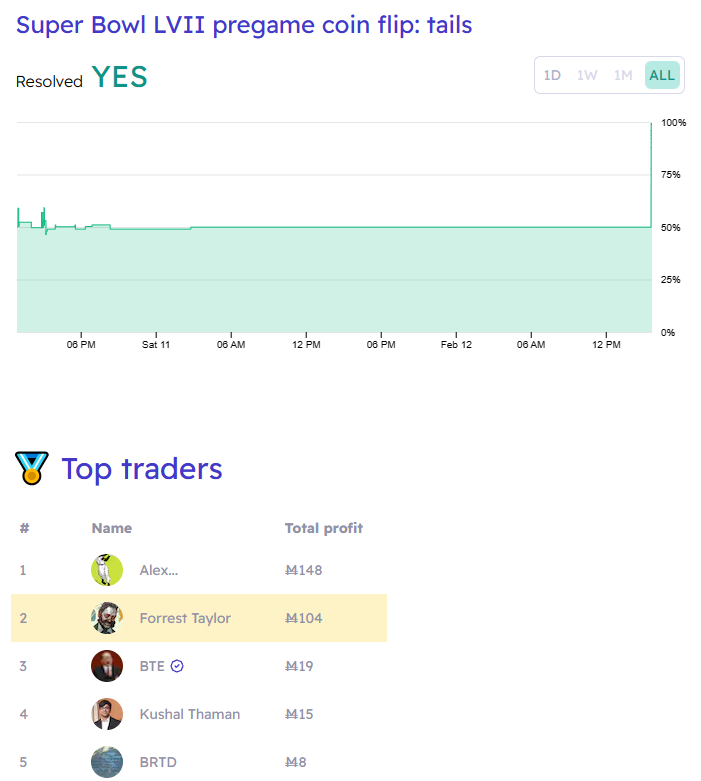
Task: Open Alex... trader profile name
Action: point(158,570)
